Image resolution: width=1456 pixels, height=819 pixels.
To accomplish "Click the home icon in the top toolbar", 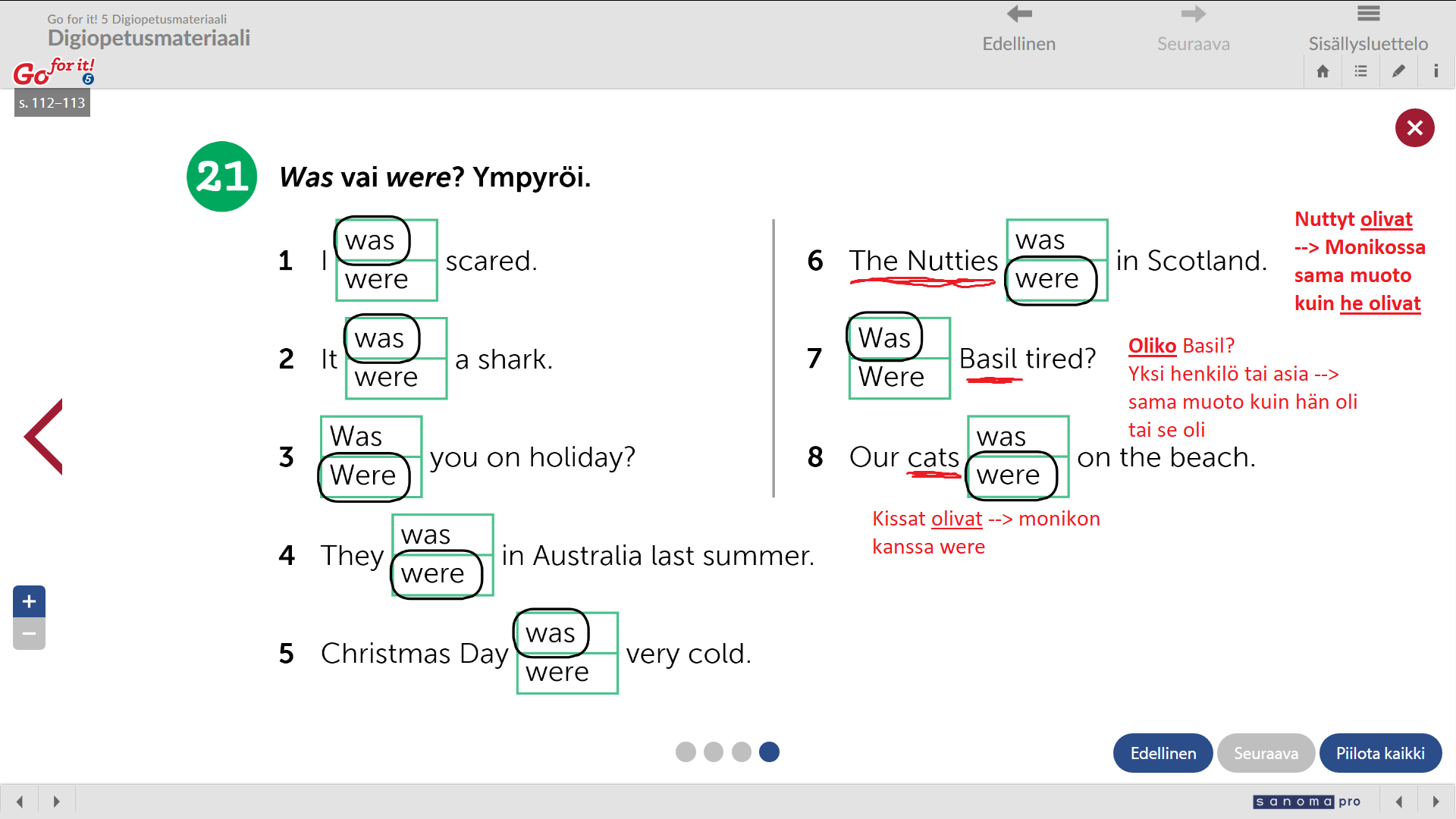I will [x=1323, y=71].
